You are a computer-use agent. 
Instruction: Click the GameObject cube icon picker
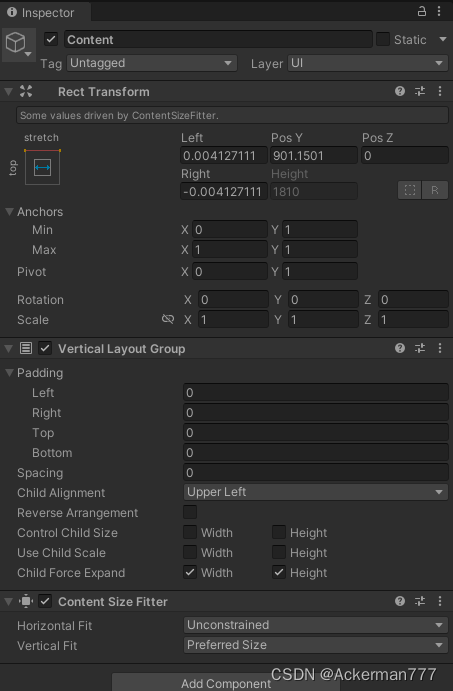[19, 44]
